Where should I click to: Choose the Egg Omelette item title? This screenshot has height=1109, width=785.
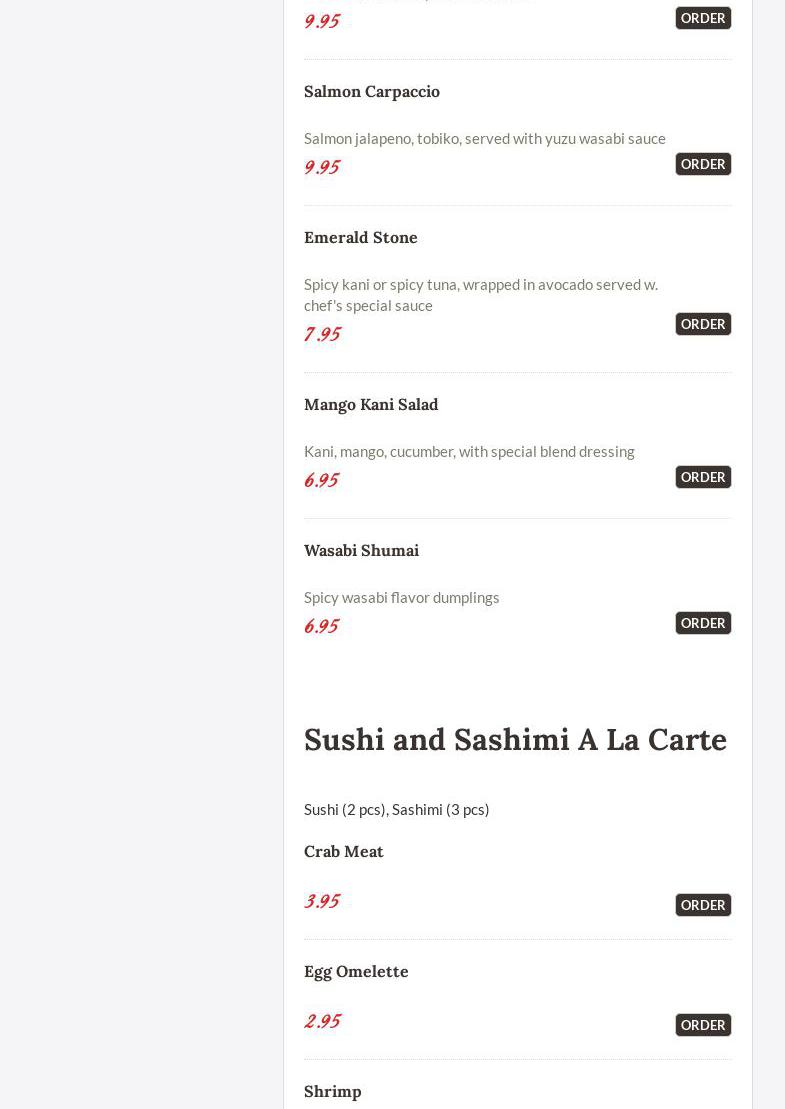356,971
